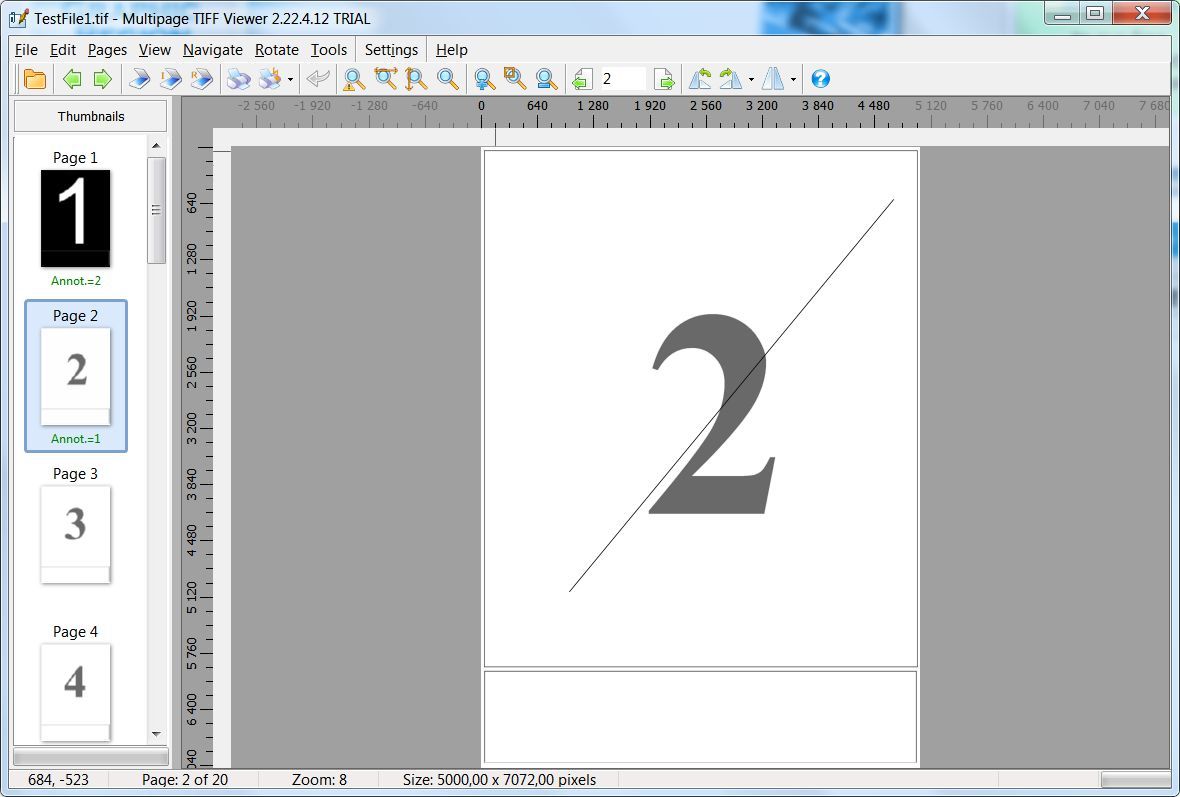
Task: Click the cursor coordinates '684, -523' status text
Action: tap(58, 780)
